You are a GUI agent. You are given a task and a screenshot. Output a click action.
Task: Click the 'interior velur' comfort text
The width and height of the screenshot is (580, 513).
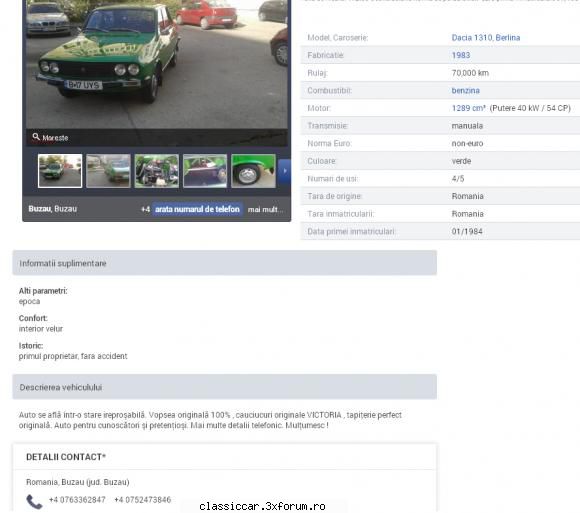coord(41,329)
